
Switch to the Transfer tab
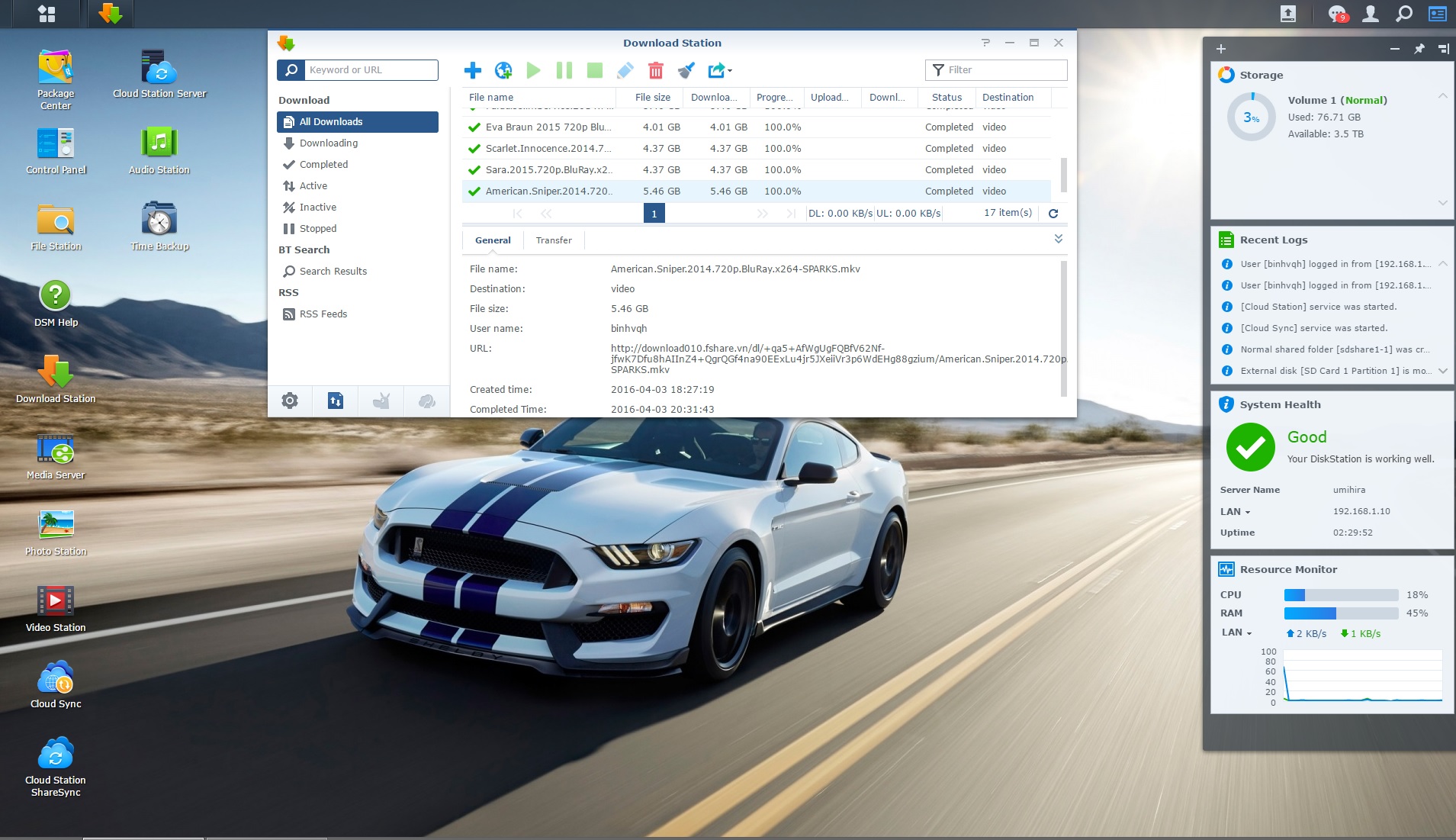pos(554,240)
